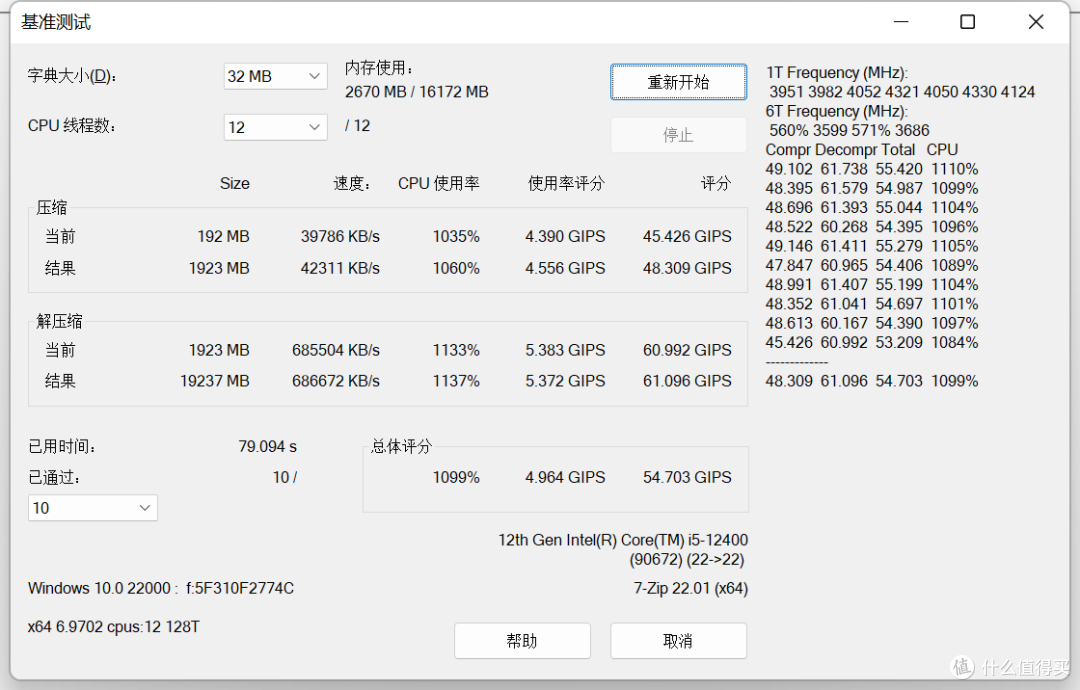1080x690 pixels.
Task: Click the log row starting with 49.102
Action: 872,169
